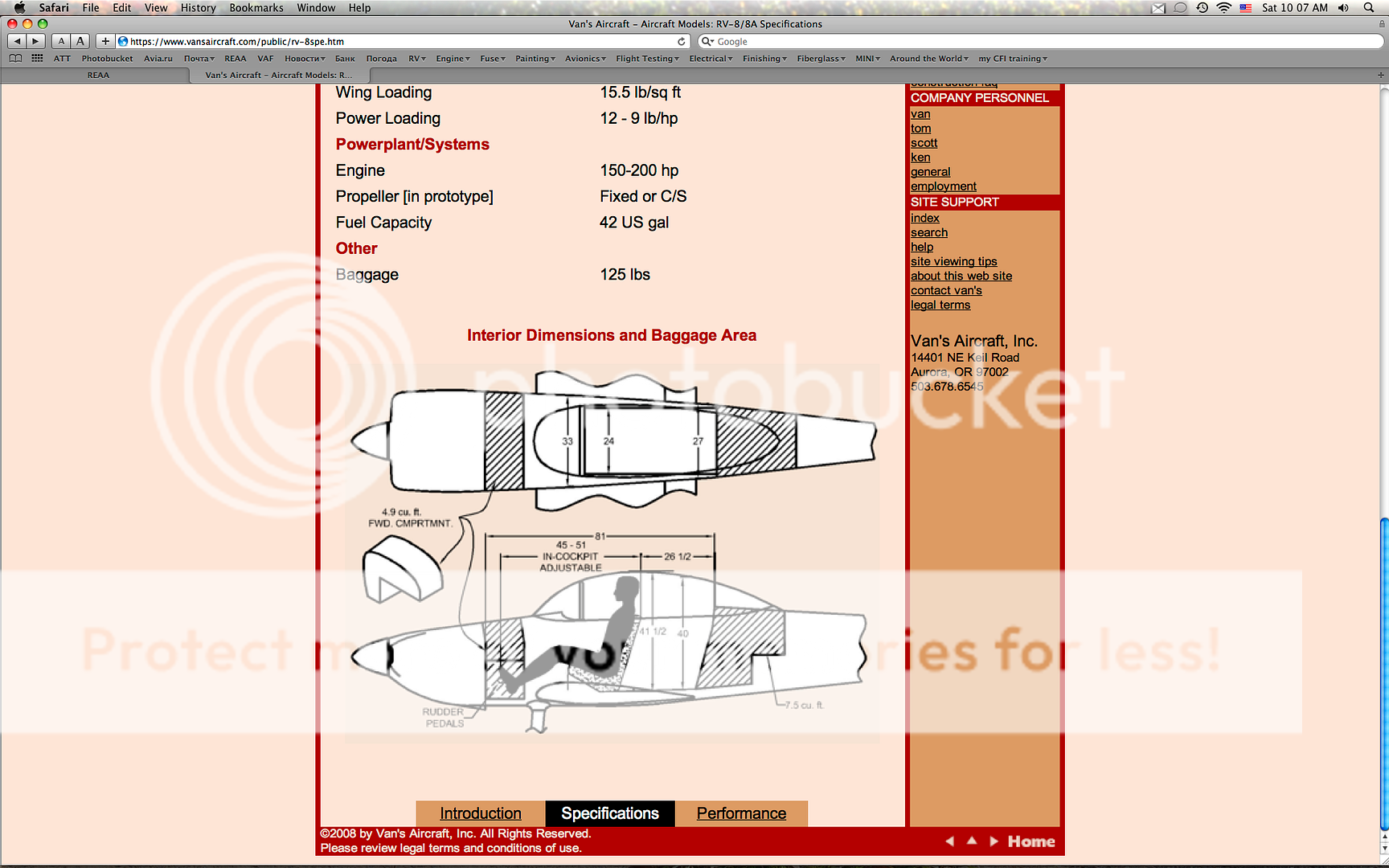
Task: Open the Bookmarks menu
Action: tap(256, 7)
